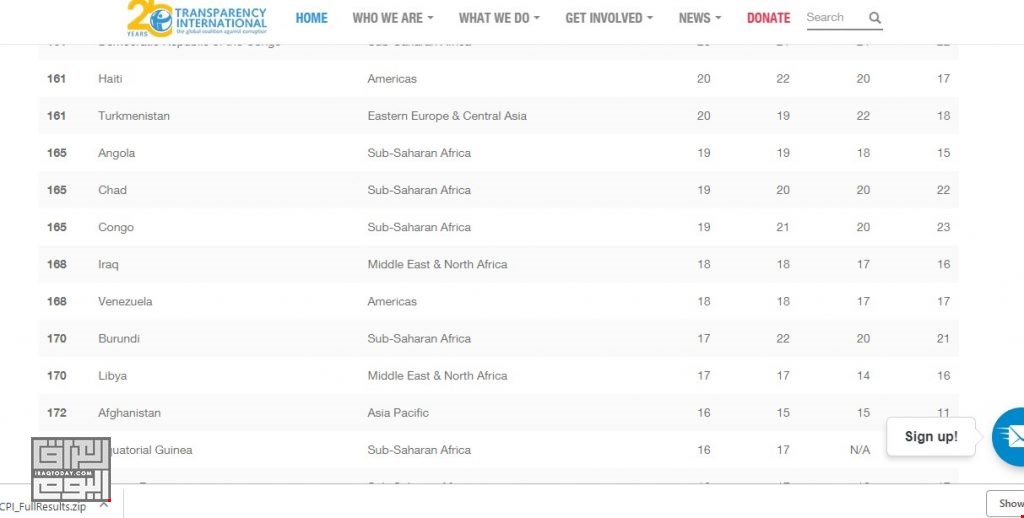
Task: Click the Show all downloads button
Action: pos(1004,504)
